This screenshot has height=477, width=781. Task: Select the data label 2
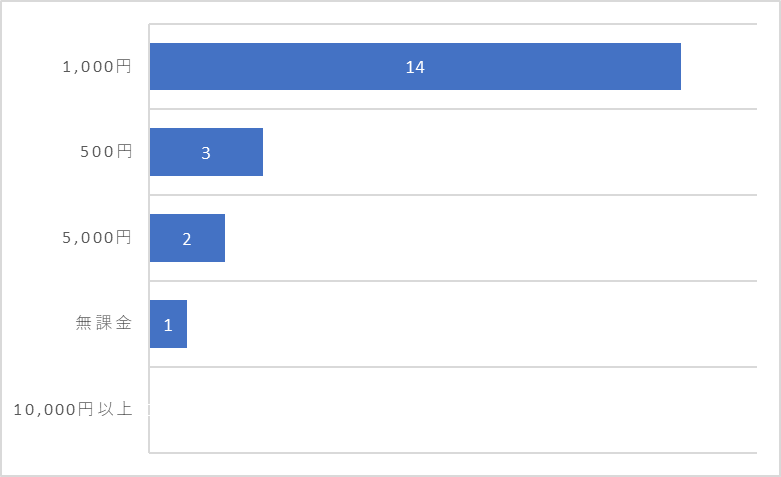tap(187, 239)
